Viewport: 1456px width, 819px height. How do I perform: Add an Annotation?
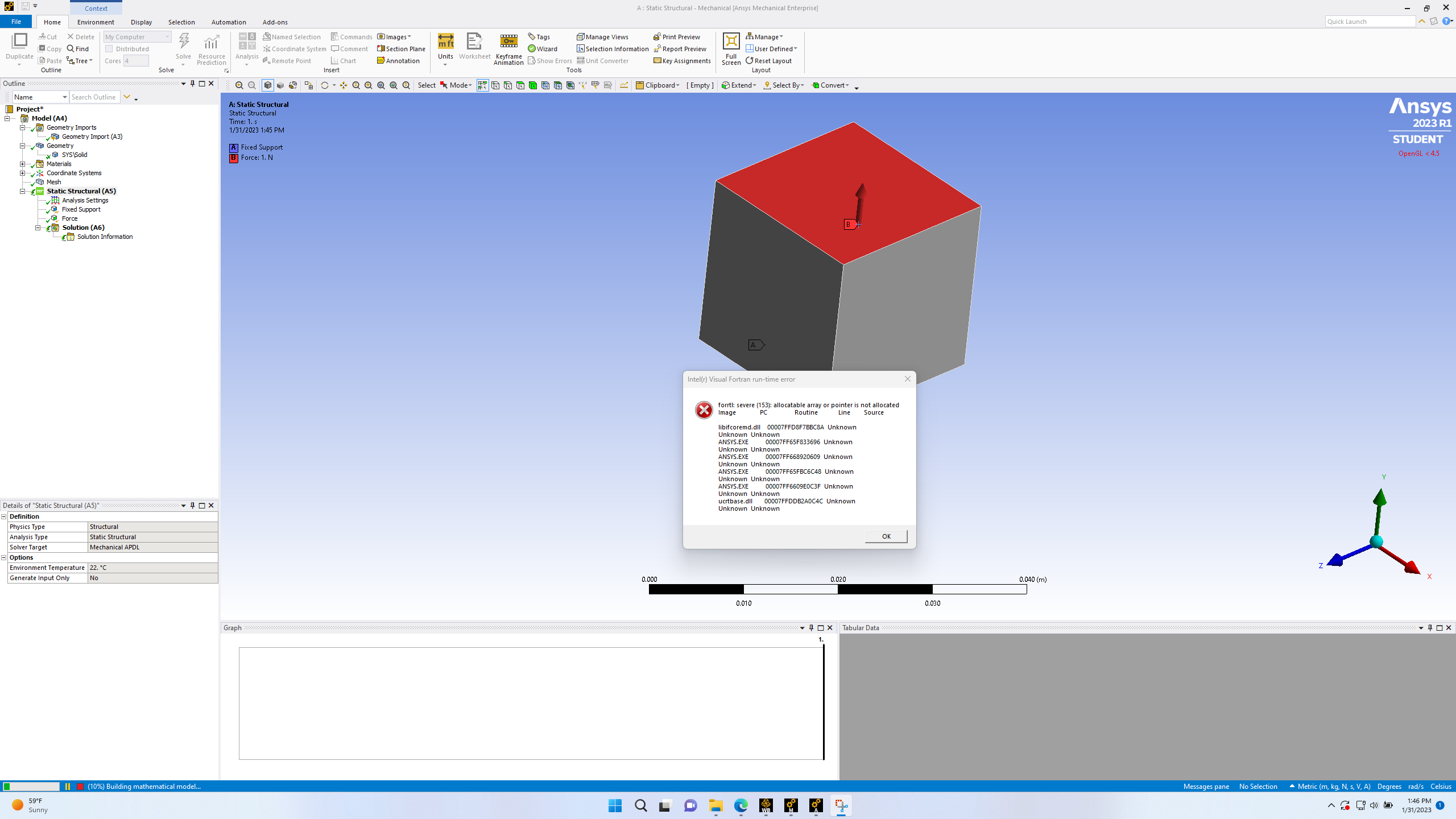point(398,61)
